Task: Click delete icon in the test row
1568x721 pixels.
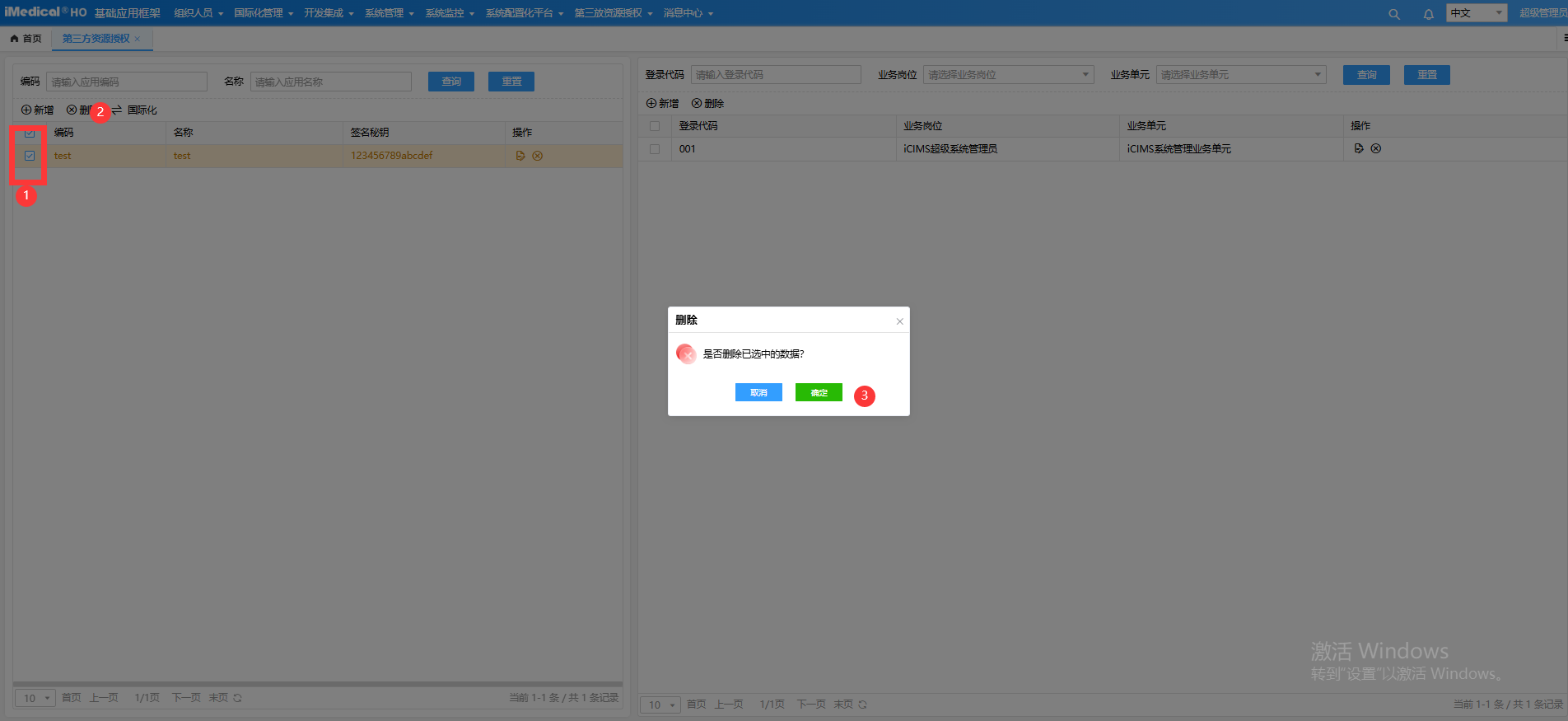Action: pyautogui.click(x=538, y=156)
